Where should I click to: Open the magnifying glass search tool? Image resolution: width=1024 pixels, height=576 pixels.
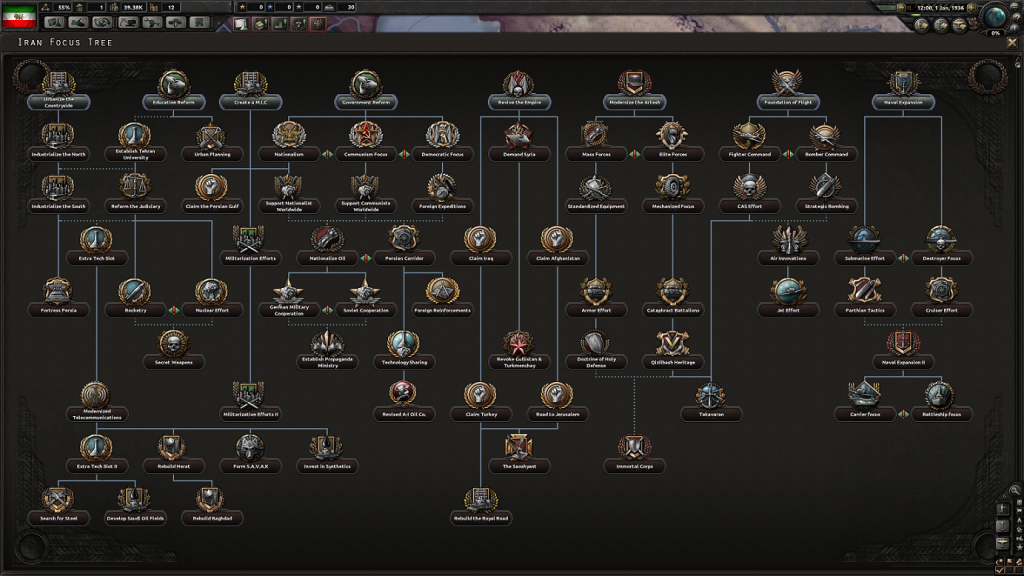click(1015, 490)
